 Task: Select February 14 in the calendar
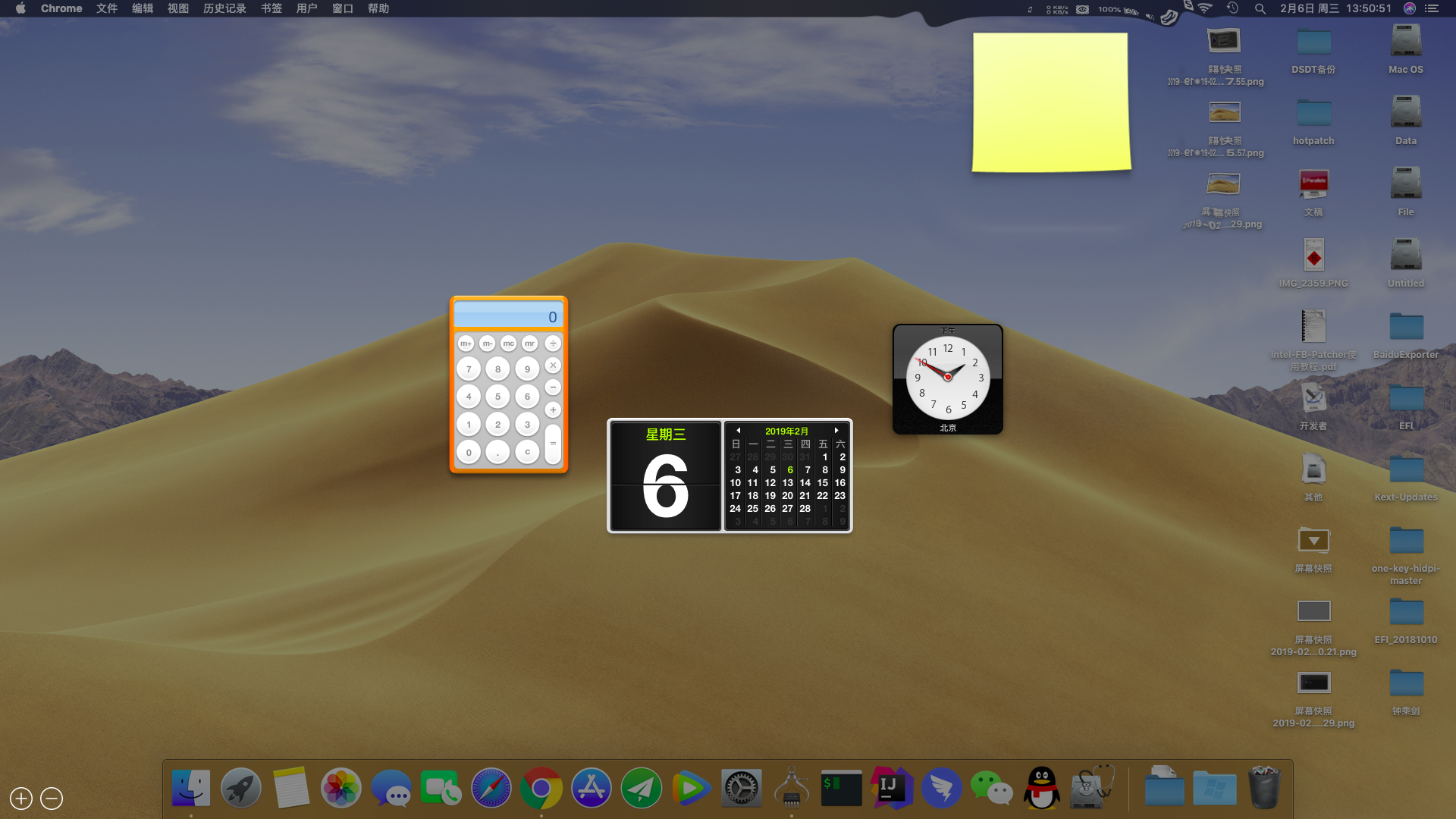(x=805, y=483)
